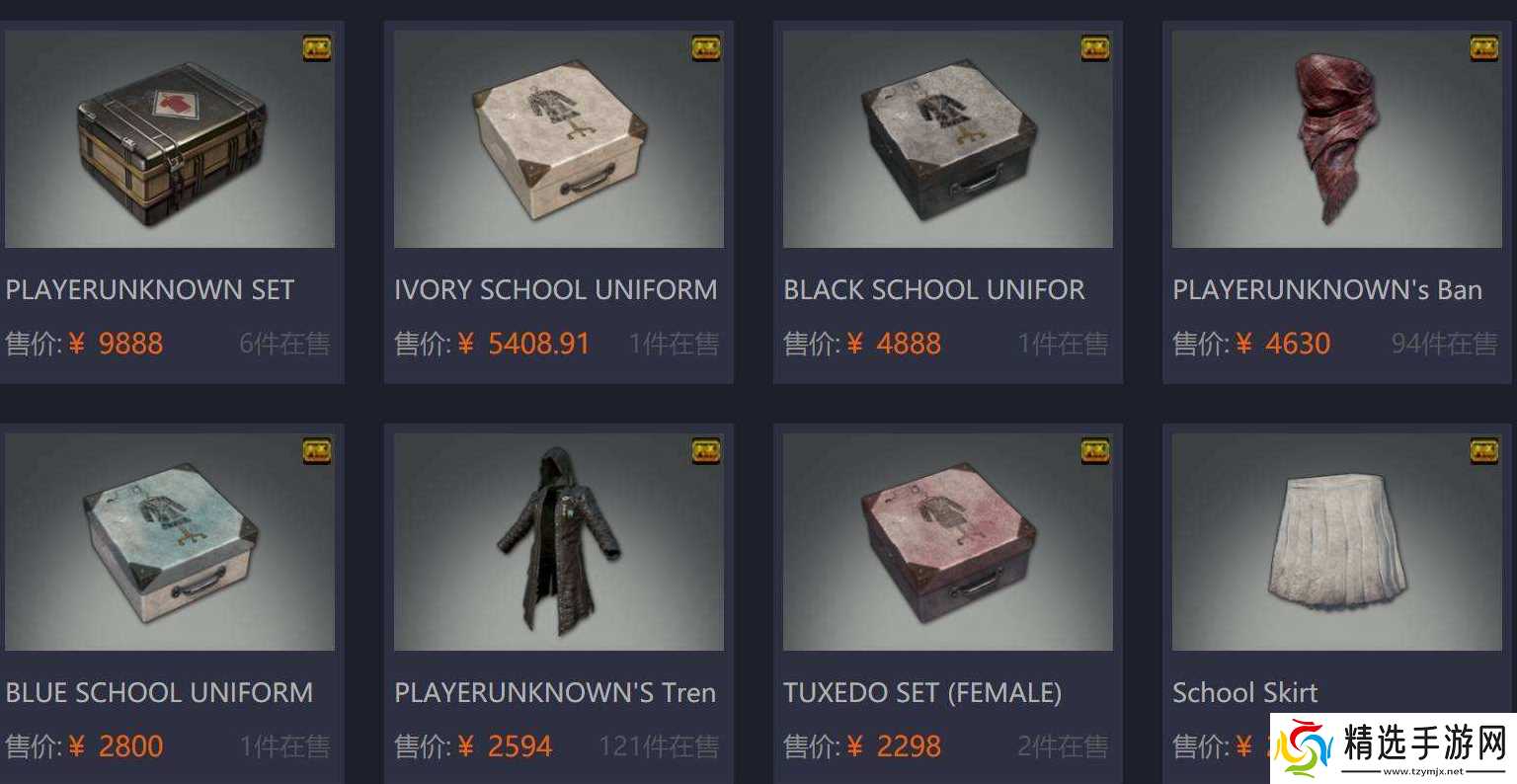The width and height of the screenshot is (1517, 784).
Task: View the white School Skirt image
Action: pos(1337,542)
